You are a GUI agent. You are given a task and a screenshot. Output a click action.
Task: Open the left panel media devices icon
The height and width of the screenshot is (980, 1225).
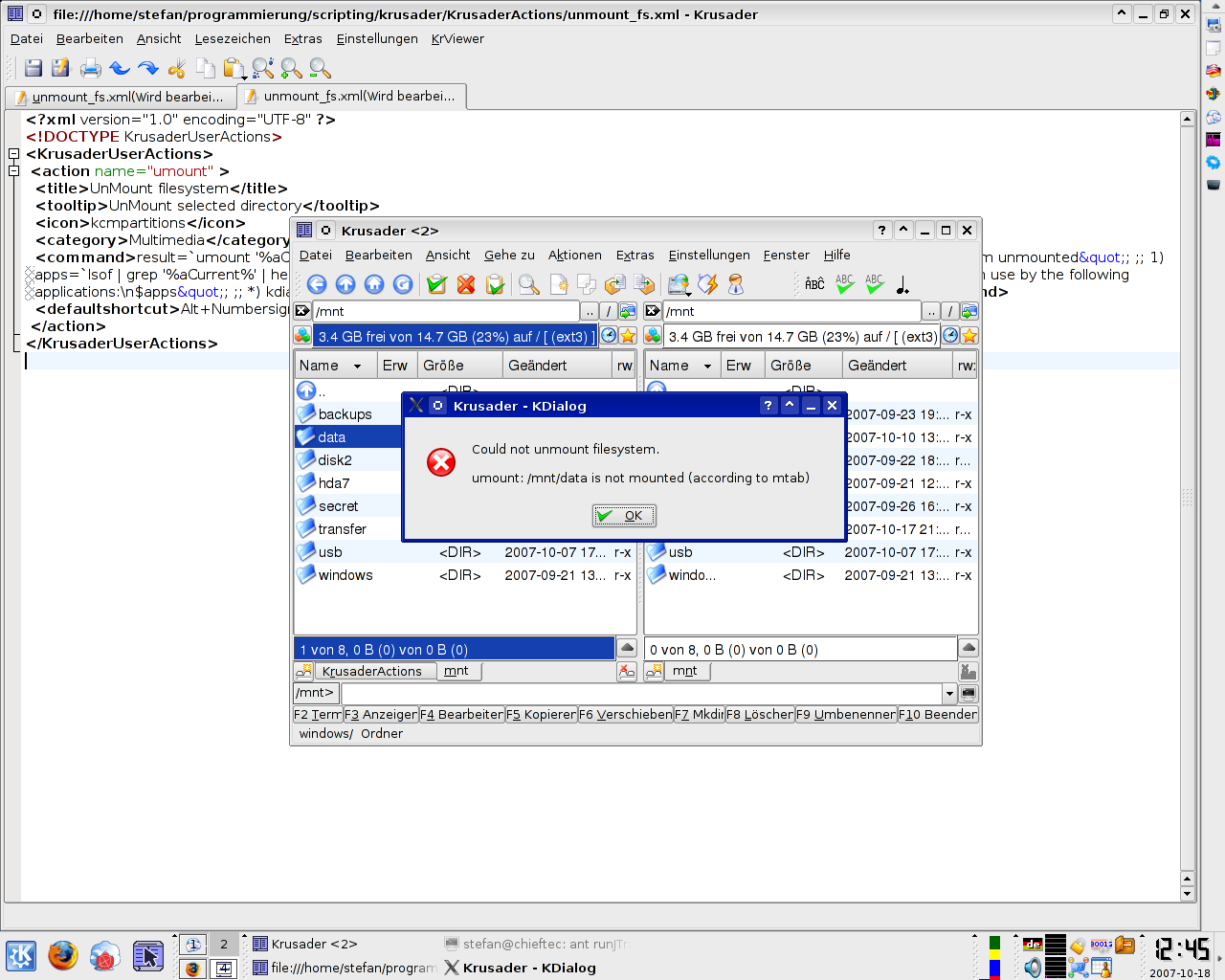coord(302,335)
